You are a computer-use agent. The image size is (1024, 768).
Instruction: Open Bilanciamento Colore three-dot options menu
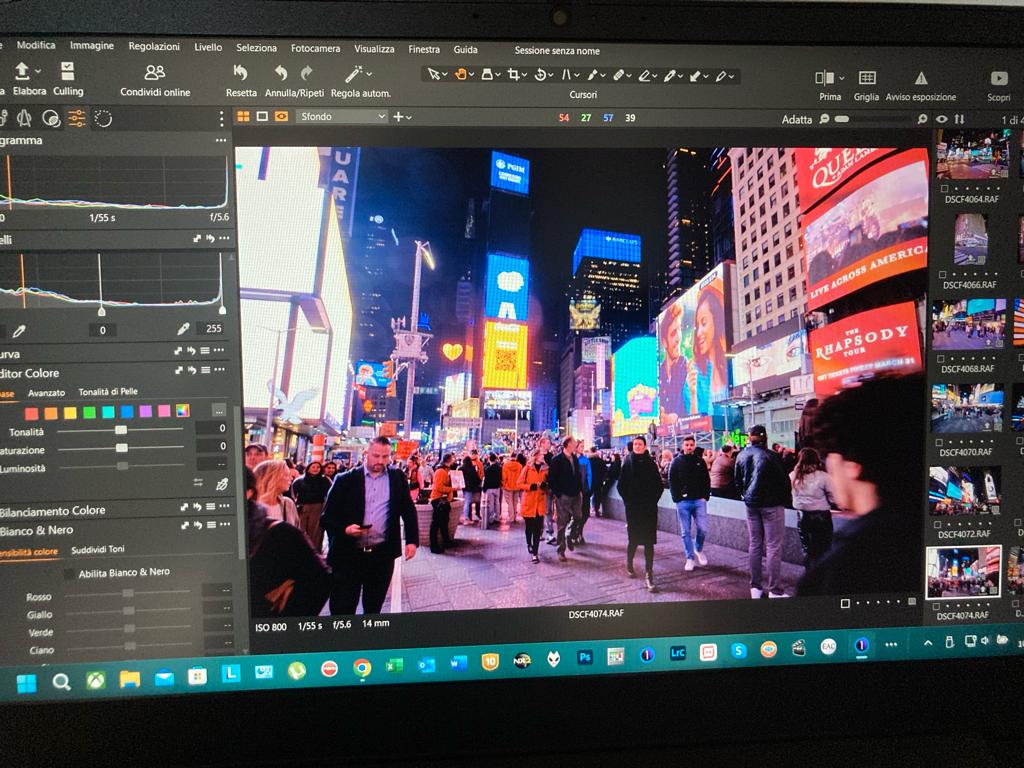point(224,506)
